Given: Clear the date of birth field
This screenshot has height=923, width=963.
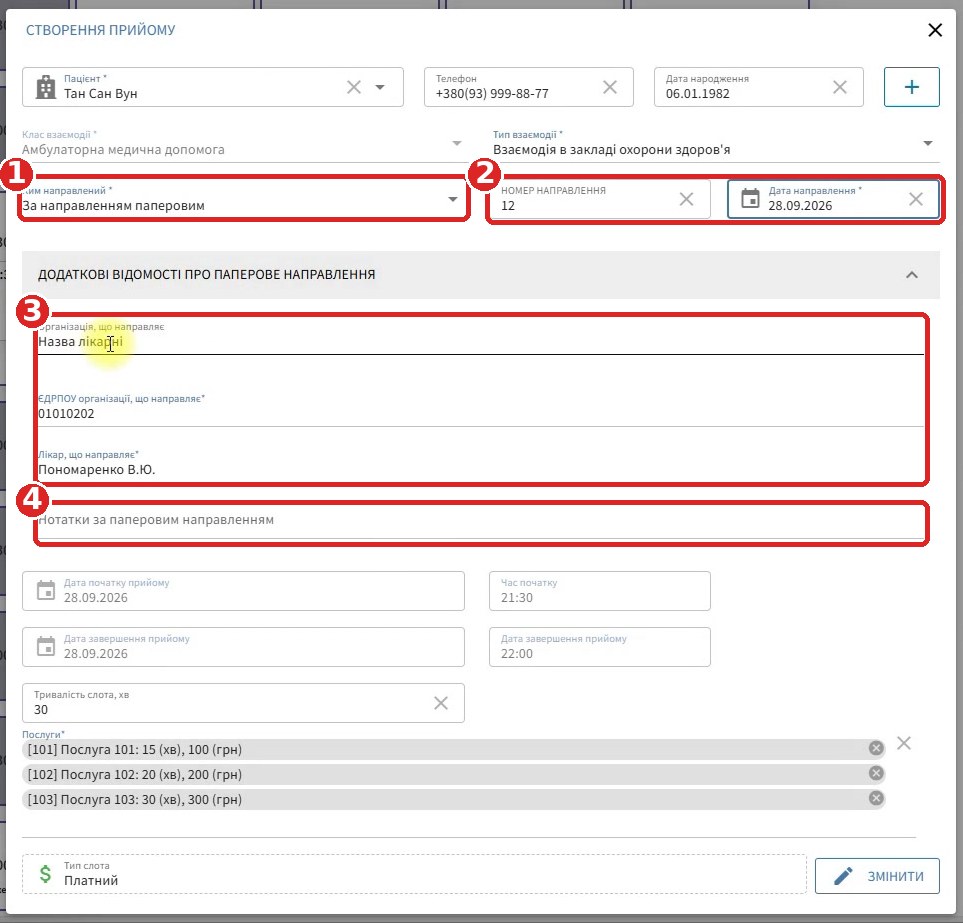Looking at the screenshot, I should (840, 87).
